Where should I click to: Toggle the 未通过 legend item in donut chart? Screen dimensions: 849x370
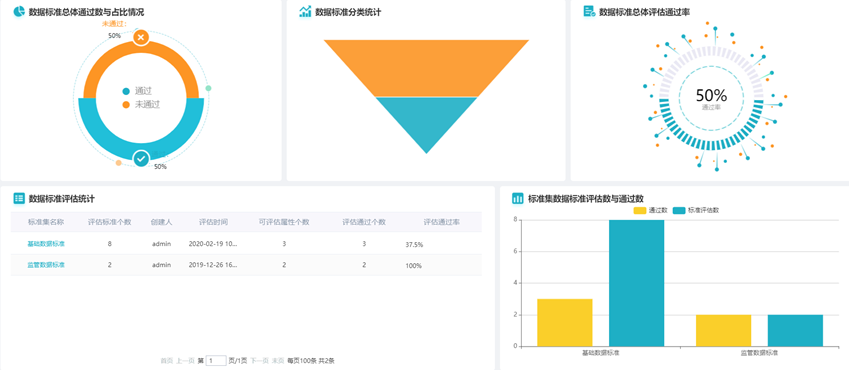(141, 105)
